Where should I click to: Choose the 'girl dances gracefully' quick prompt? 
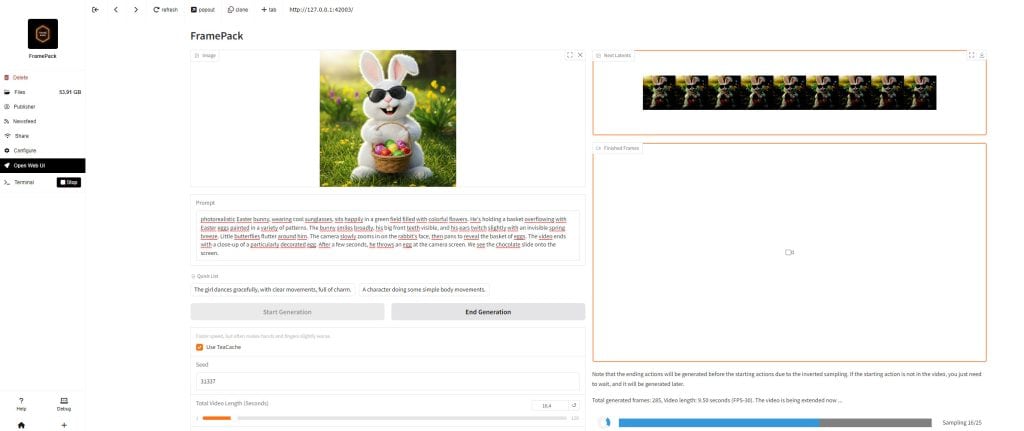pyautogui.click(x=273, y=289)
